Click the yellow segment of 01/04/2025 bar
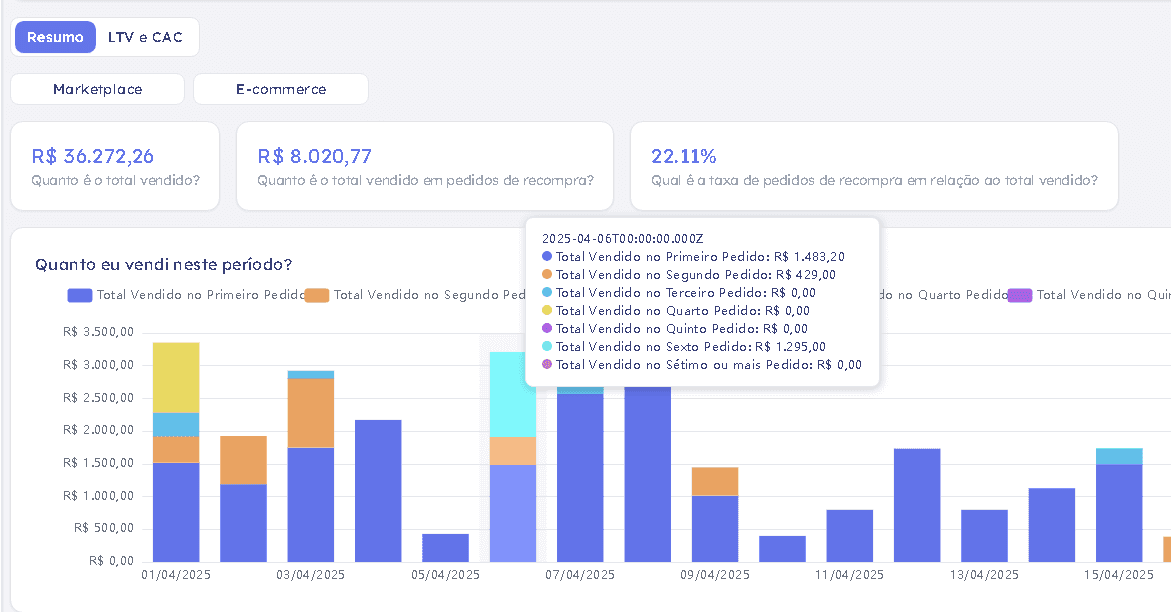The width and height of the screenshot is (1171, 612). click(176, 377)
